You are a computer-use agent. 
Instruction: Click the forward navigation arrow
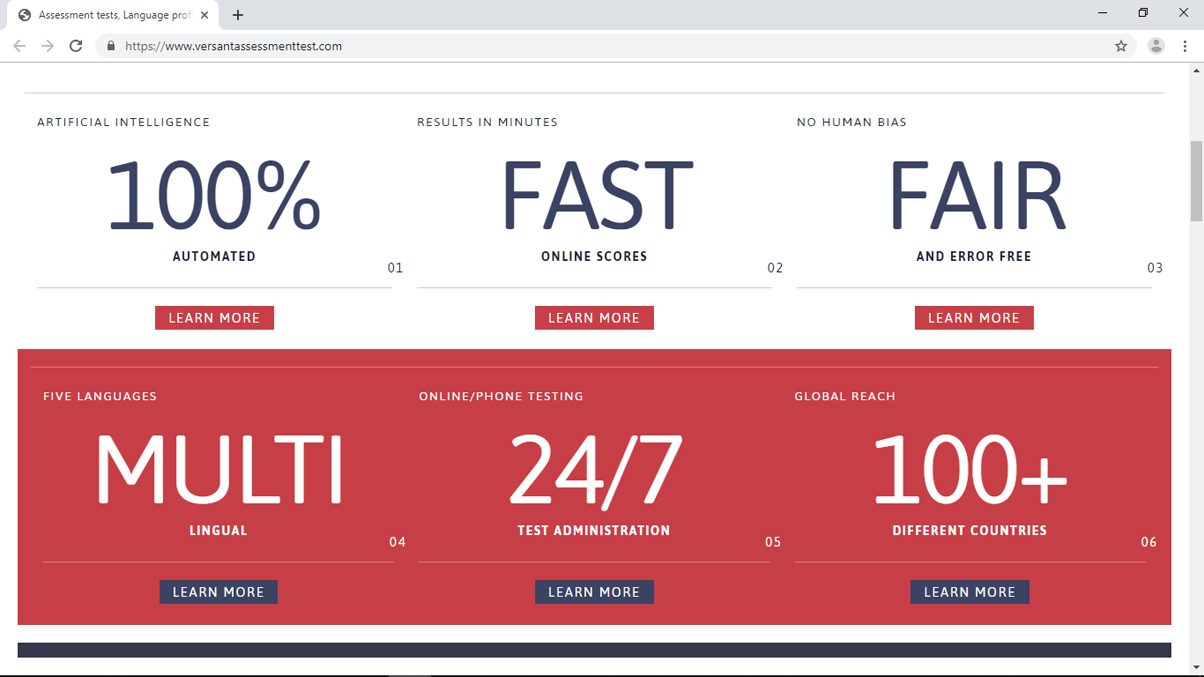point(47,46)
